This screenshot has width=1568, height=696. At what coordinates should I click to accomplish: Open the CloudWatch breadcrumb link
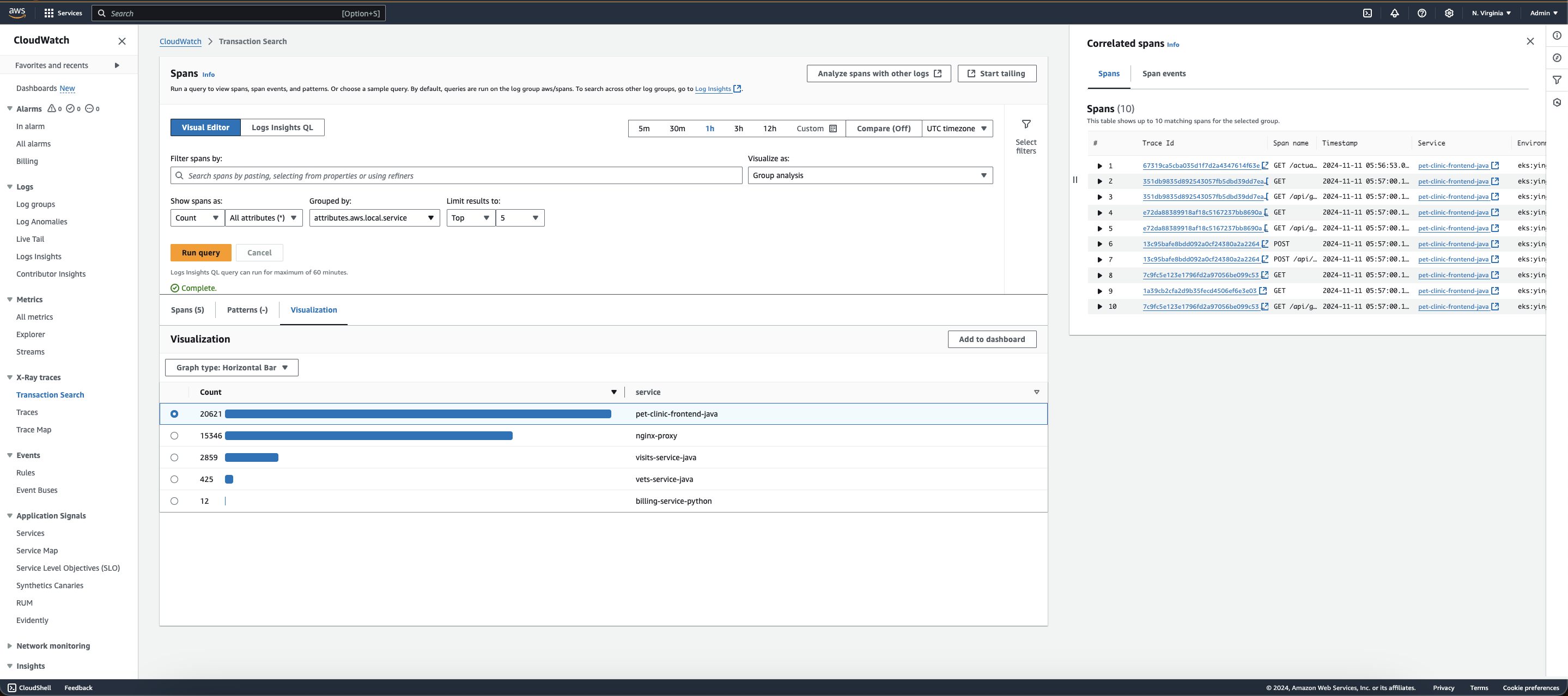[x=180, y=41]
